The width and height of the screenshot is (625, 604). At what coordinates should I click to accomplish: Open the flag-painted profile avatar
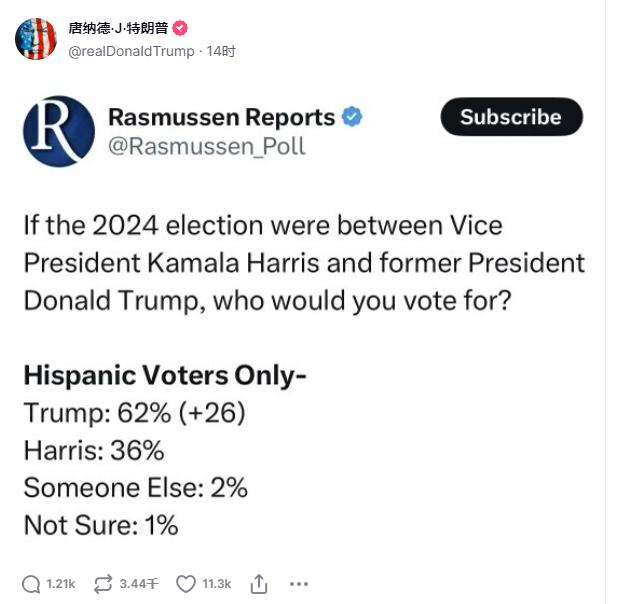[x=36, y=39]
